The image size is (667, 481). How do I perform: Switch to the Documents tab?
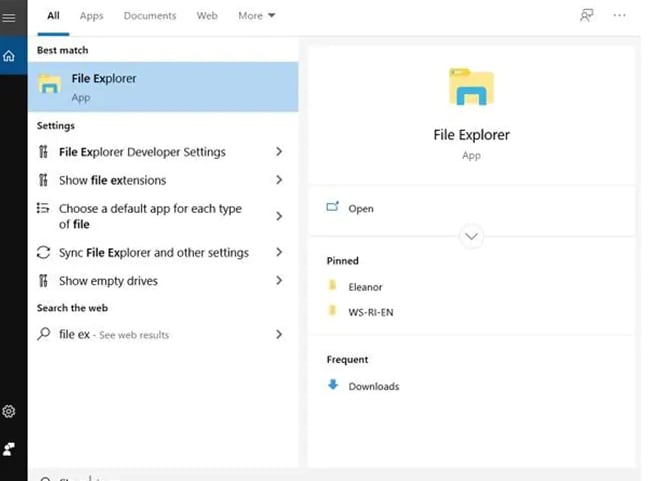tap(150, 16)
